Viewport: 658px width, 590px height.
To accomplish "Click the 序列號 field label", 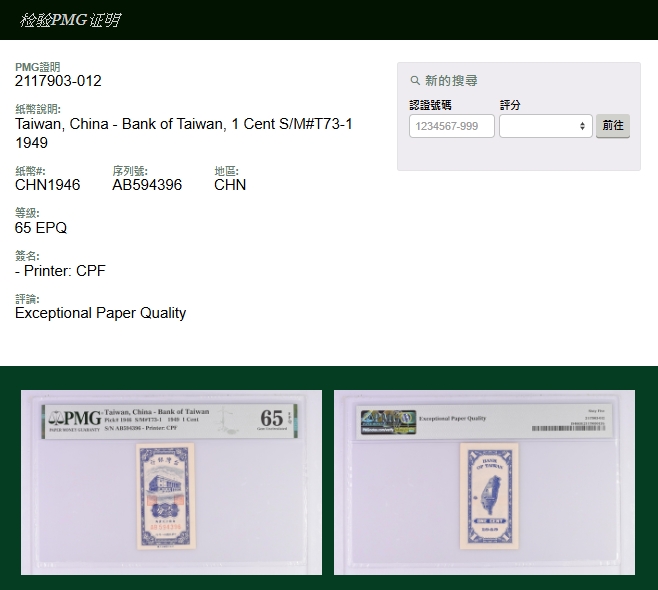I will [x=130, y=171].
